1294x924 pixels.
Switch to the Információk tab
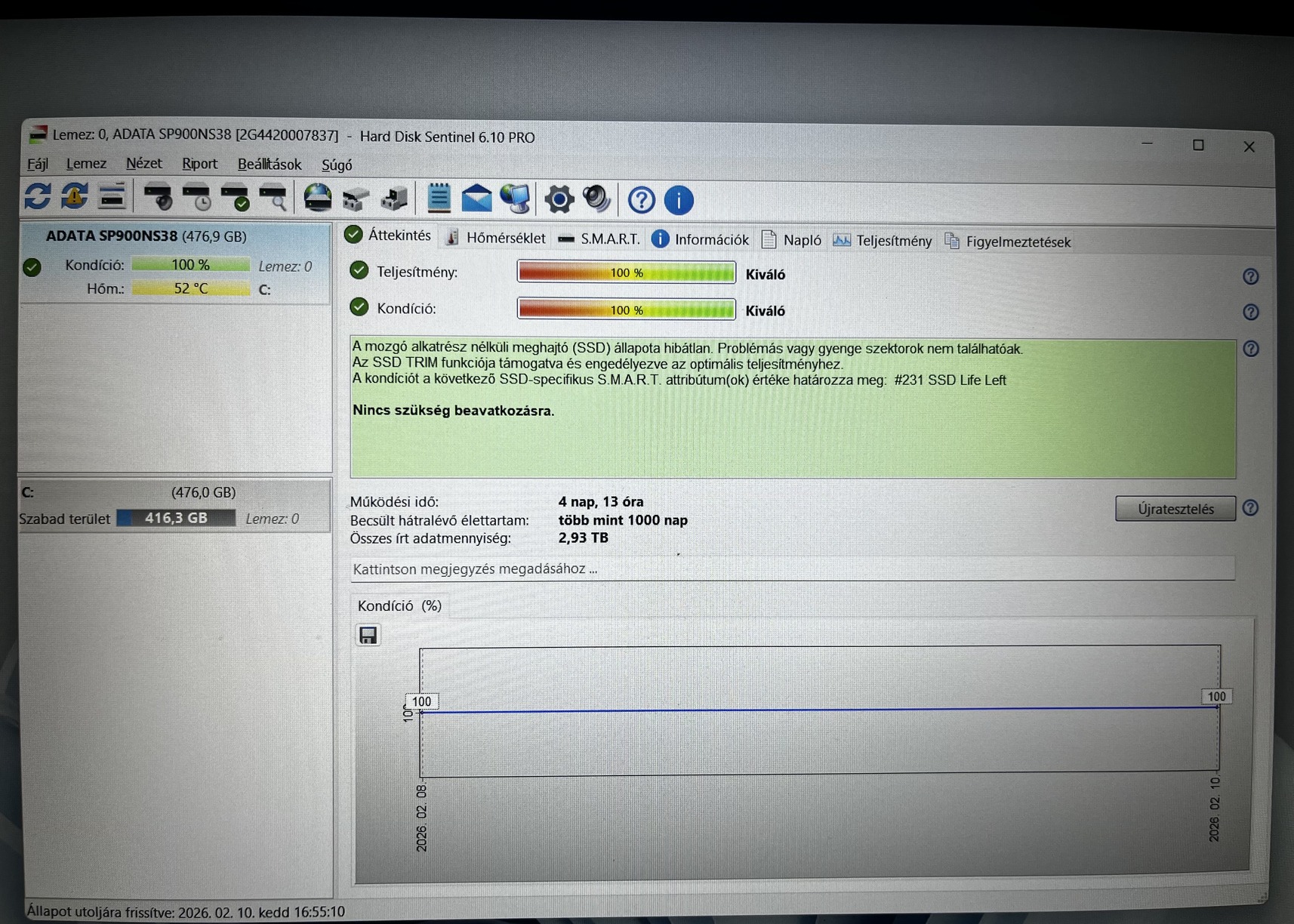(x=701, y=240)
